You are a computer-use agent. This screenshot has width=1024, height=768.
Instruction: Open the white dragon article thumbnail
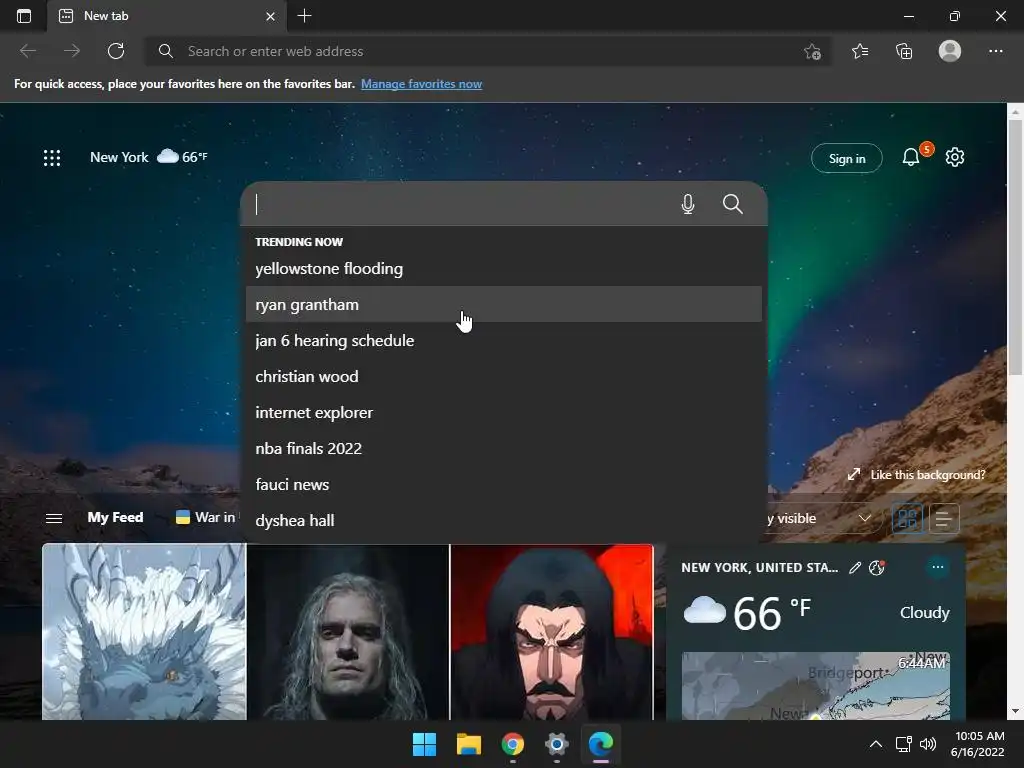(144, 632)
